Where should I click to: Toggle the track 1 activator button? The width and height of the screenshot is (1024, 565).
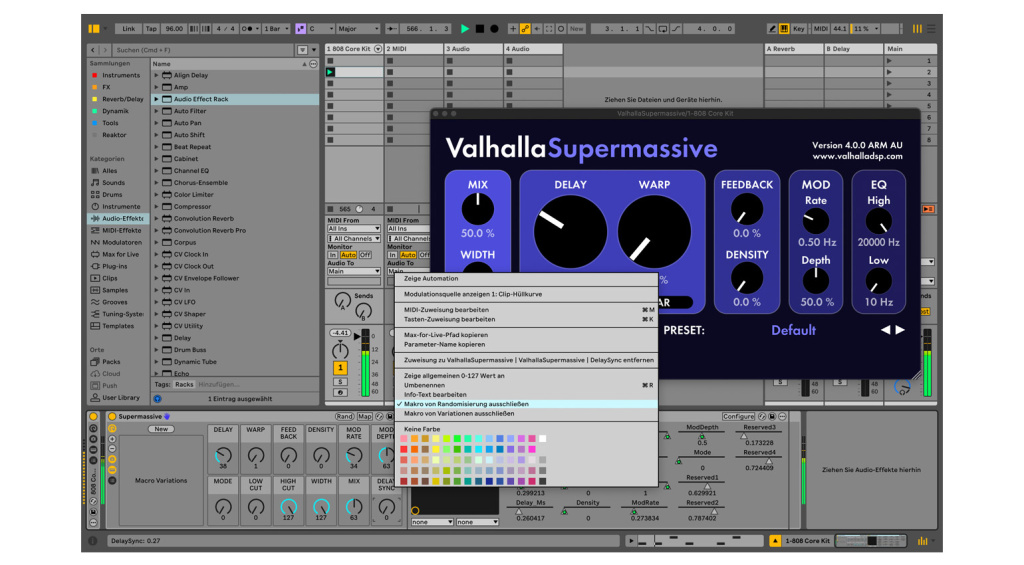coord(340,368)
